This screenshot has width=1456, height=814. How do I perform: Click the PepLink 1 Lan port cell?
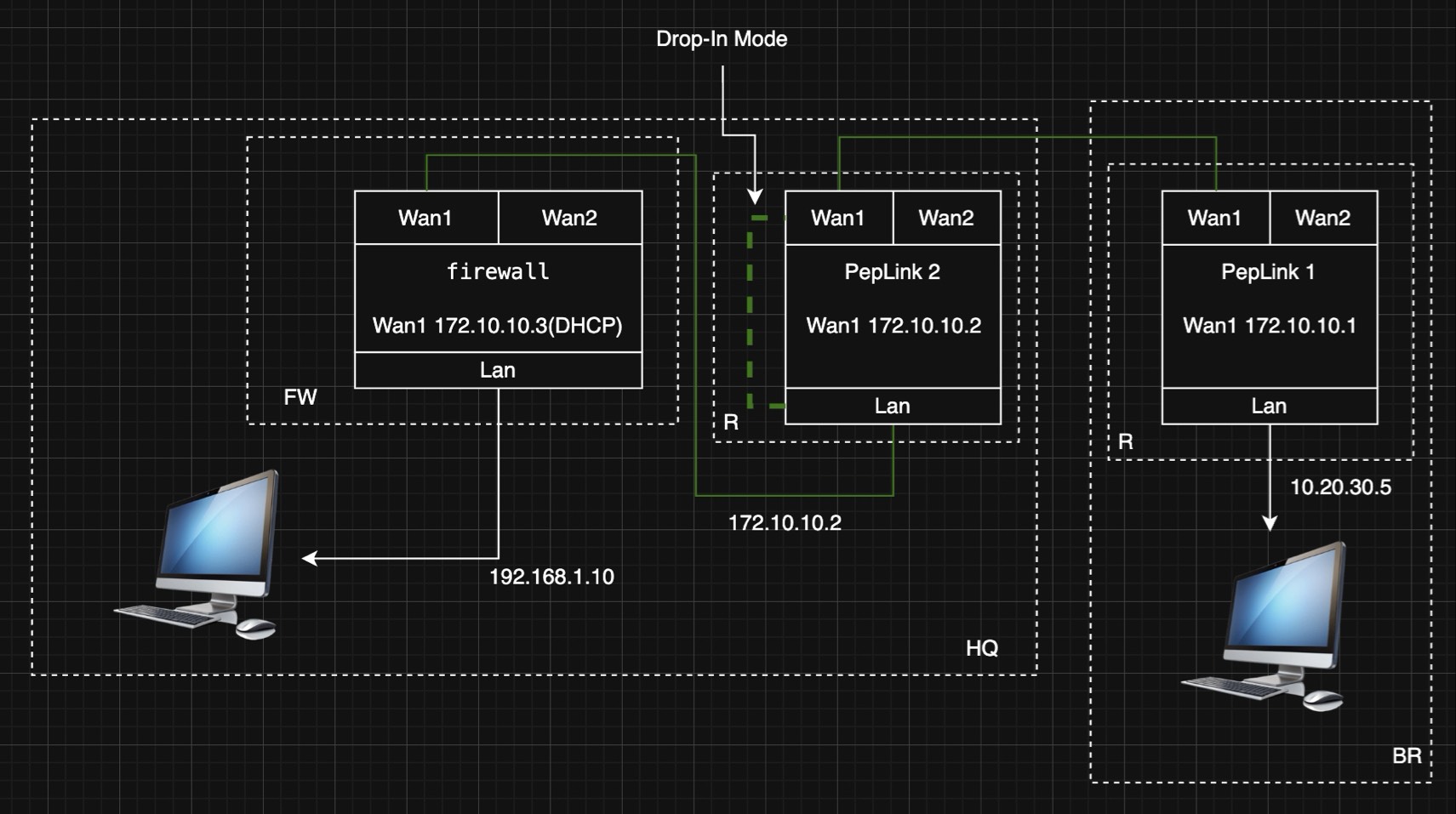1269,407
